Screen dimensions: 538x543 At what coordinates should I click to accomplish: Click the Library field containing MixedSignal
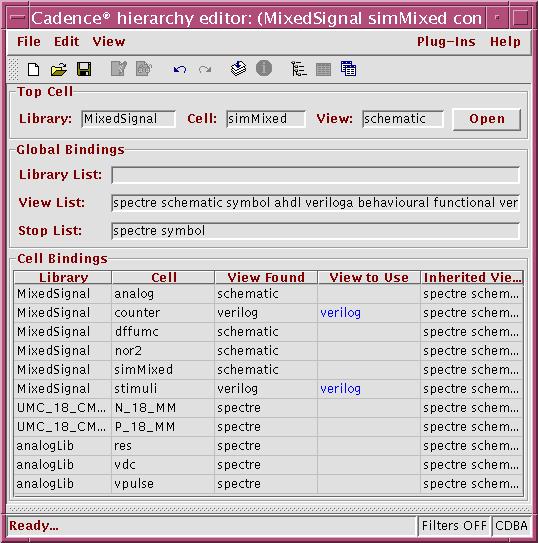tap(128, 119)
